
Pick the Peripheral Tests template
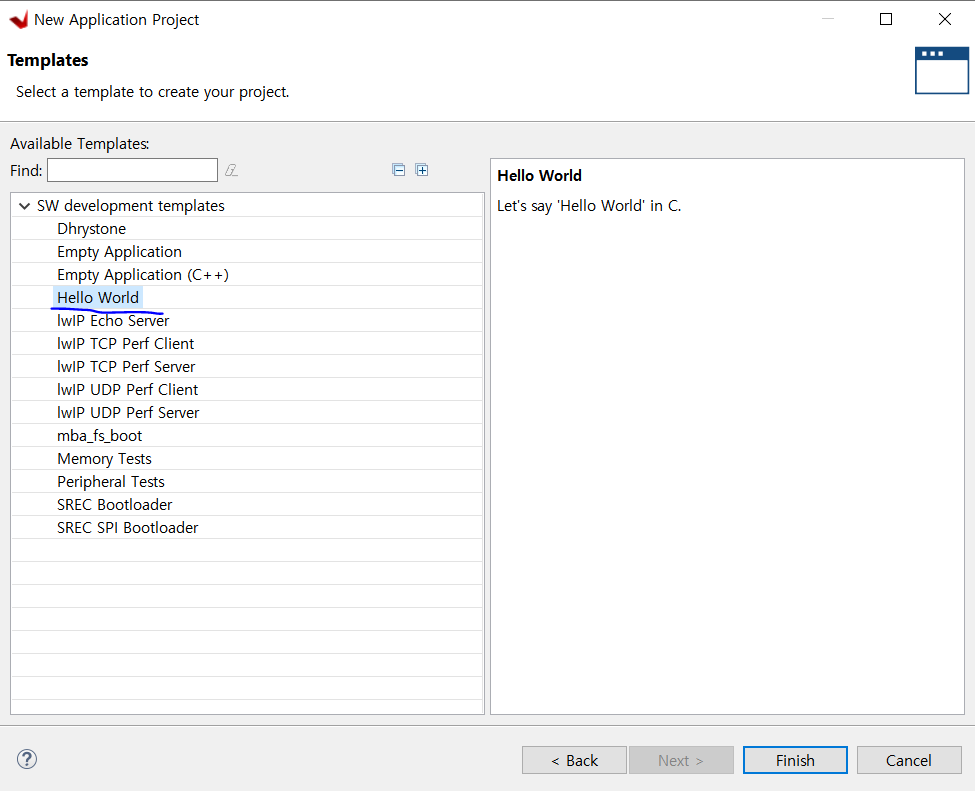111,482
